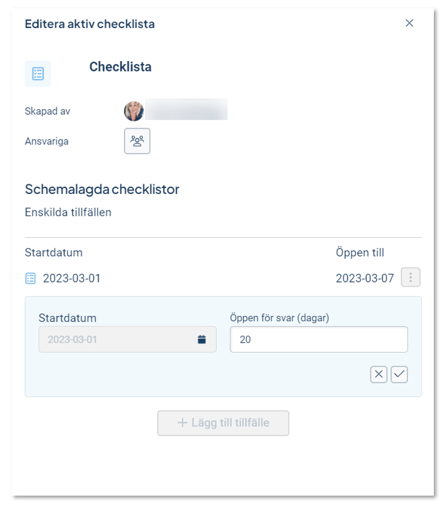
Task: Select the 2023-03-01 scheduled occasion row
Action: pyautogui.click(x=223, y=278)
